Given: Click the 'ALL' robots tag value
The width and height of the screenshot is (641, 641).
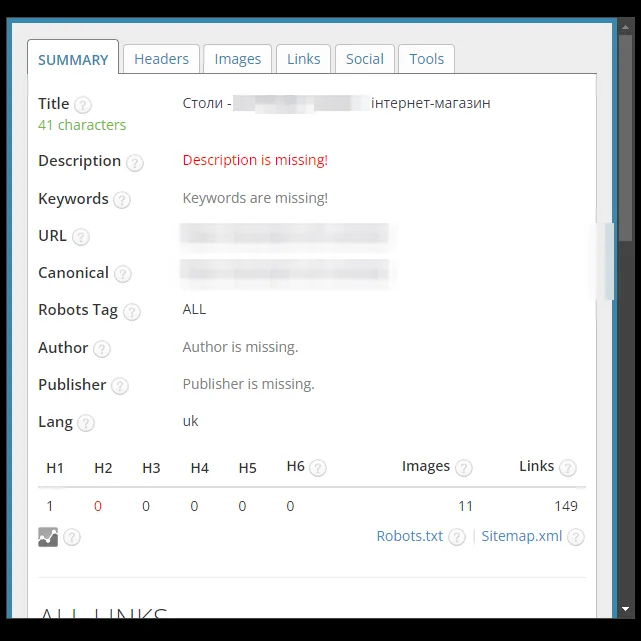Looking at the screenshot, I should tap(194, 309).
